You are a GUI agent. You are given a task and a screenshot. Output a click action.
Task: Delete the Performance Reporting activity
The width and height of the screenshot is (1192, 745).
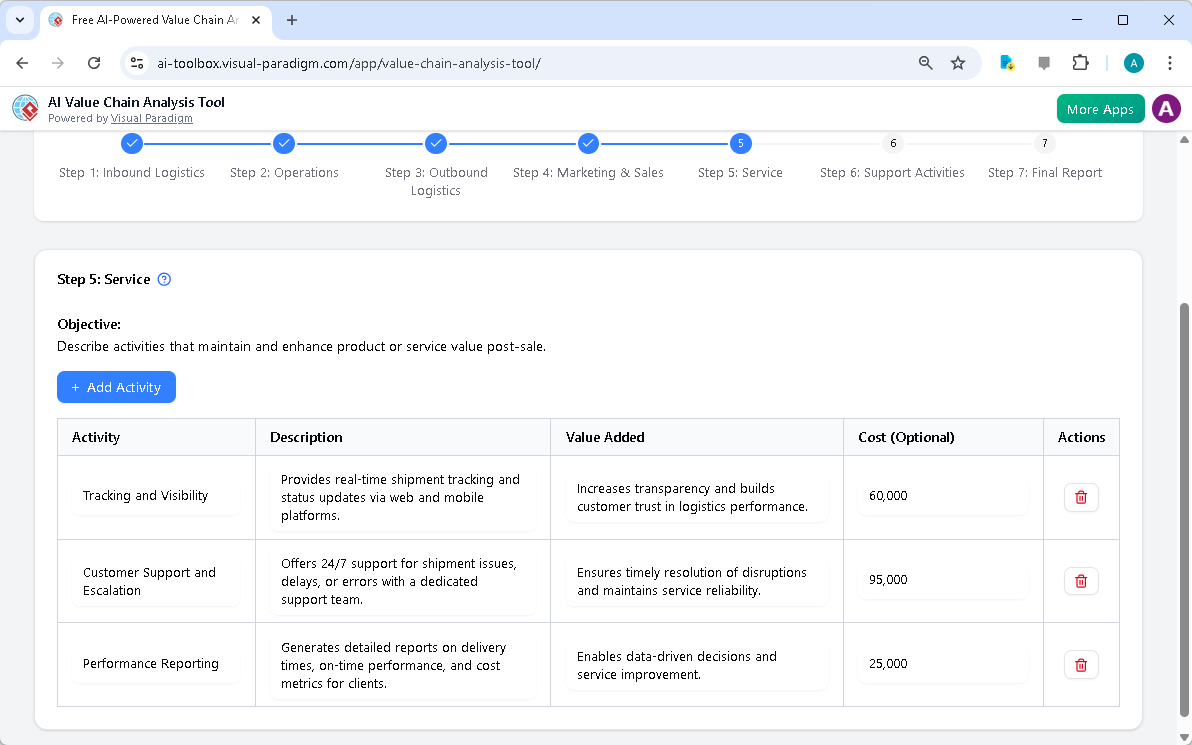[x=1081, y=664]
